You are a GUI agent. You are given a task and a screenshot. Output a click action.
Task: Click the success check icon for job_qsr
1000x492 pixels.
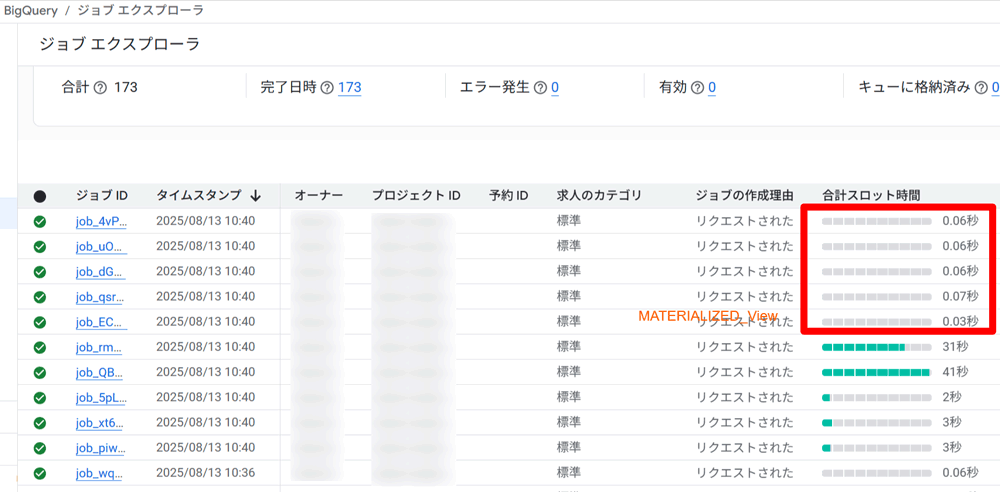click(x=40, y=296)
